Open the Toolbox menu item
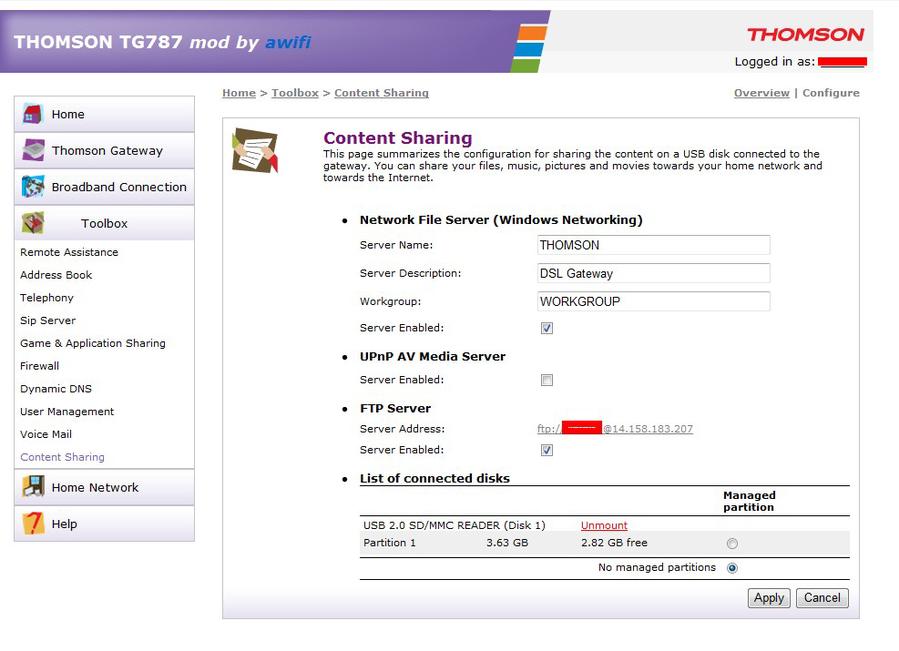The width and height of the screenshot is (899, 651). point(104,223)
